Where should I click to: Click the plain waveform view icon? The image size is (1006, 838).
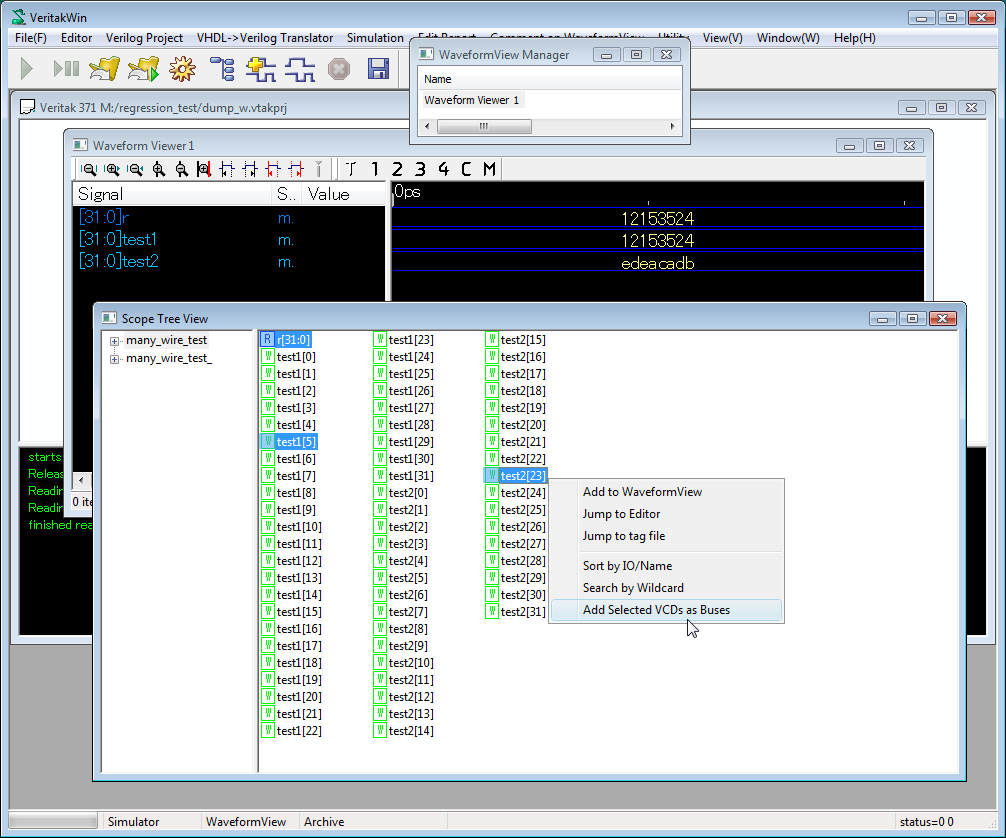click(300, 69)
